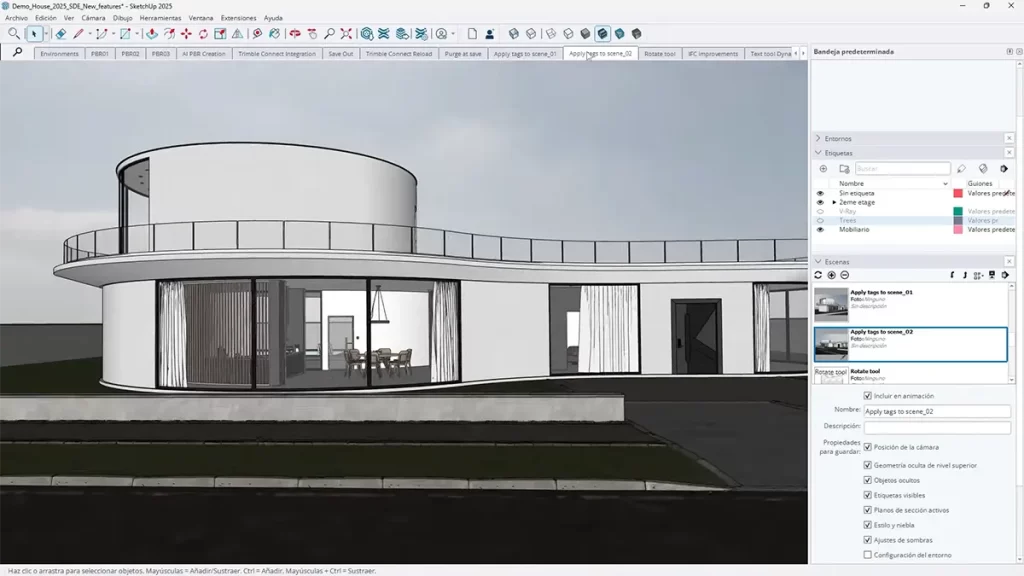
Task: Open the Nombre column sort dropdown
Action: pyautogui.click(x=945, y=183)
